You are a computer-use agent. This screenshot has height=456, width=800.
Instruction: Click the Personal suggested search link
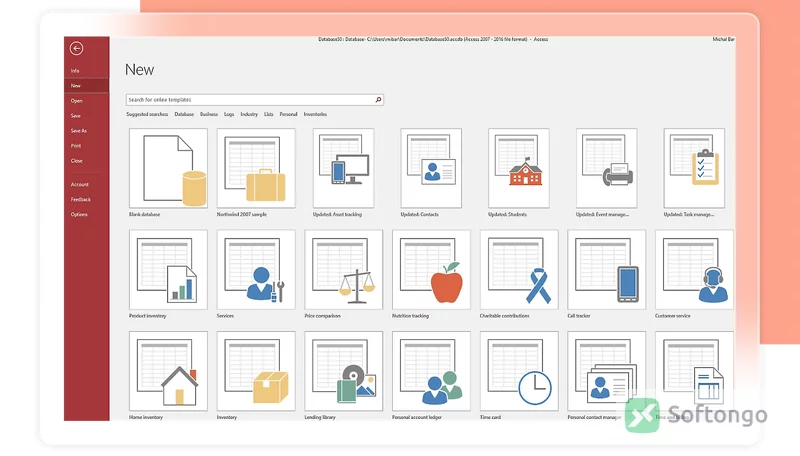288,114
